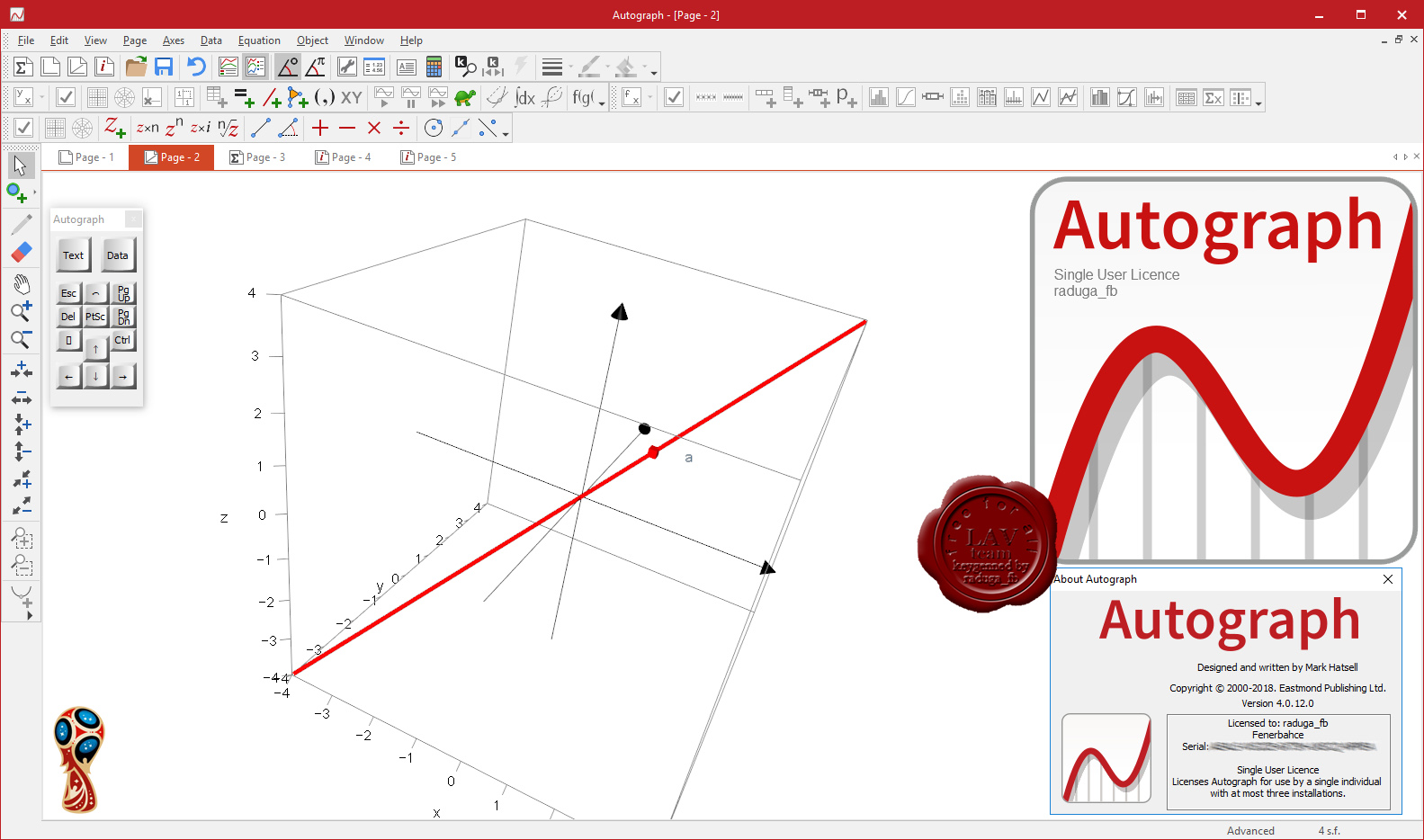This screenshot has height=840, width=1424.
Task: Toggle the scribble pencil tool
Action: (x=22, y=224)
